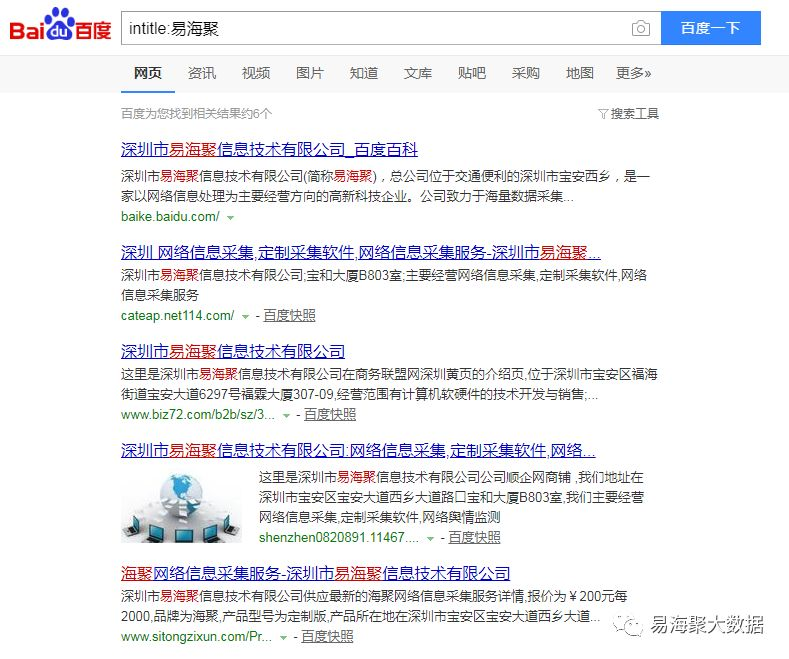
Task: Open 百度快照 for www.biz72.com result
Action: click(330, 415)
